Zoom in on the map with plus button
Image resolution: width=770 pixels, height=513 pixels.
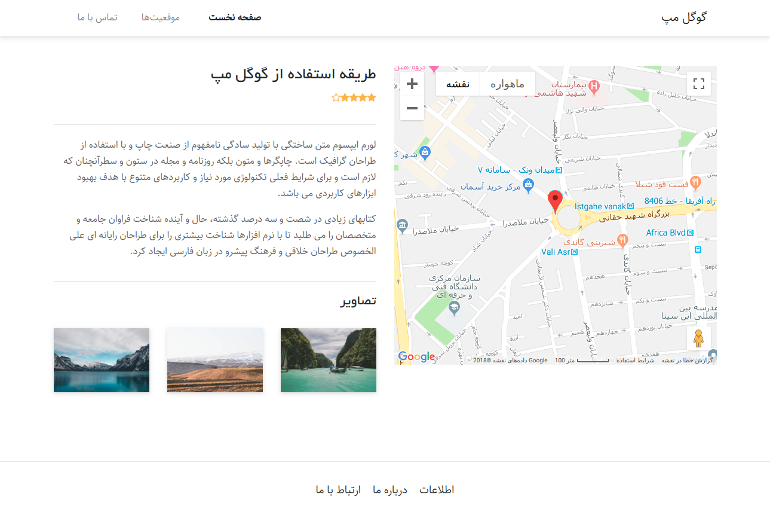tap(412, 84)
